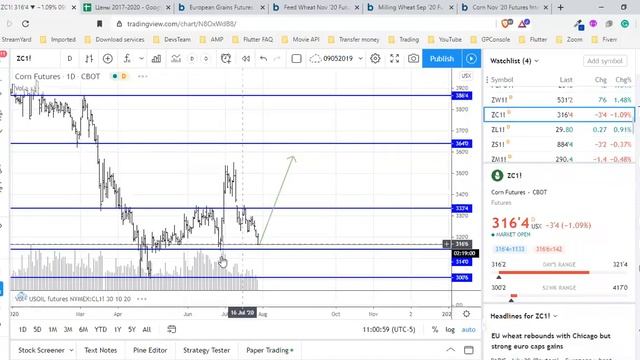Open the time axis settings gear icon

point(466,313)
